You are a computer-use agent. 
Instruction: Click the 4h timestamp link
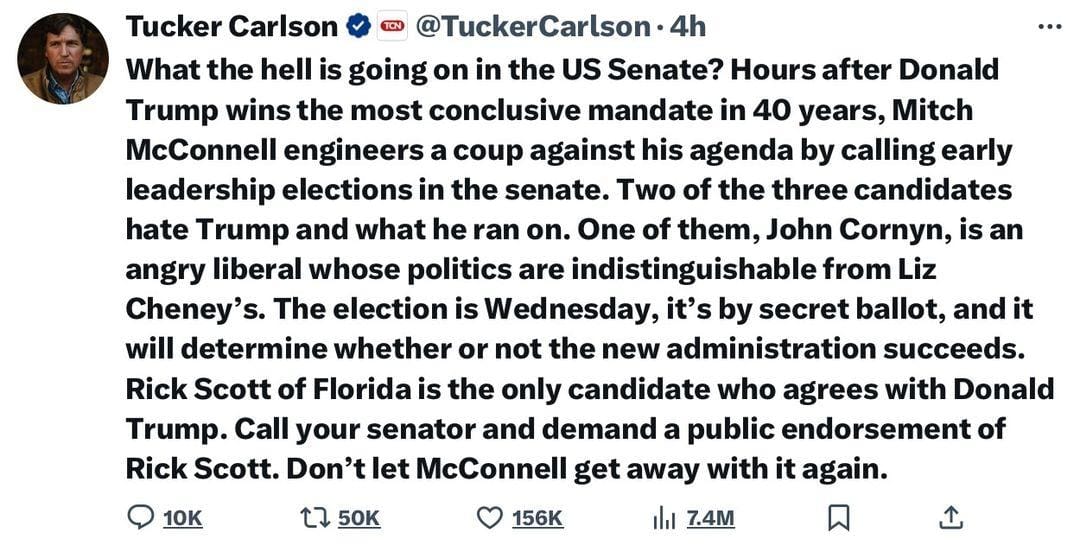tap(687, 27)
